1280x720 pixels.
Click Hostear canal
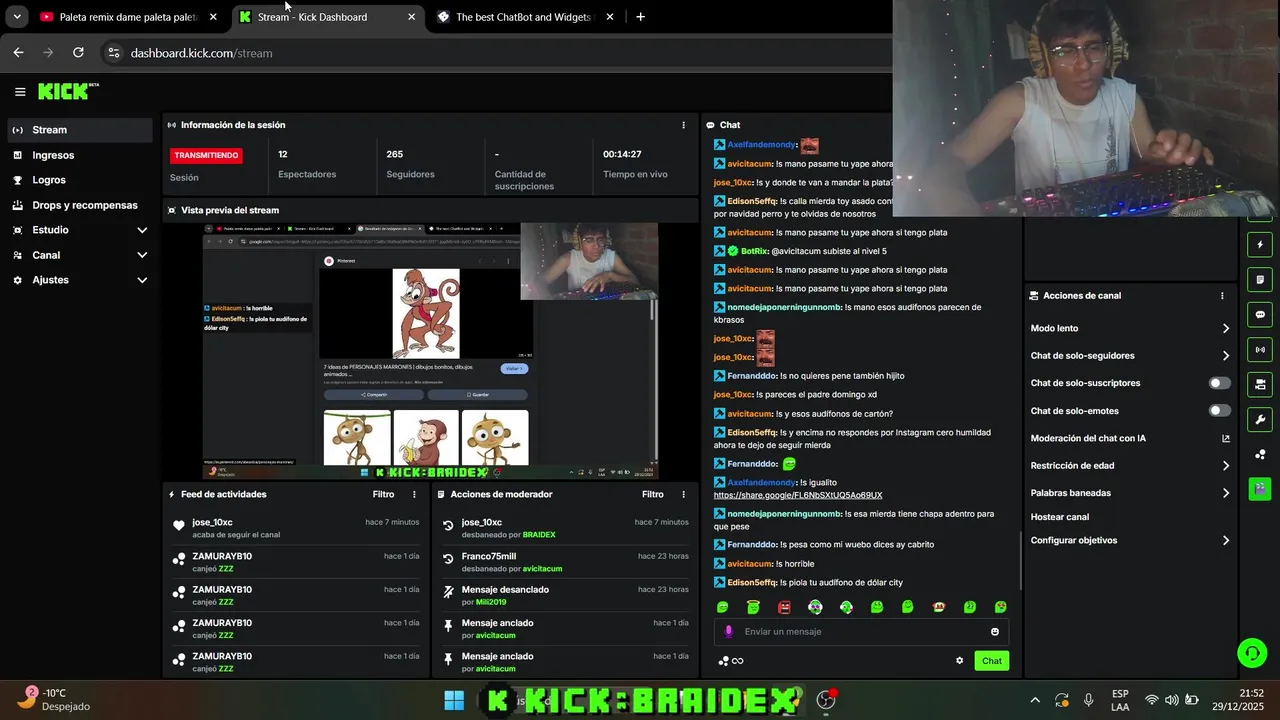pos(1060,517)
